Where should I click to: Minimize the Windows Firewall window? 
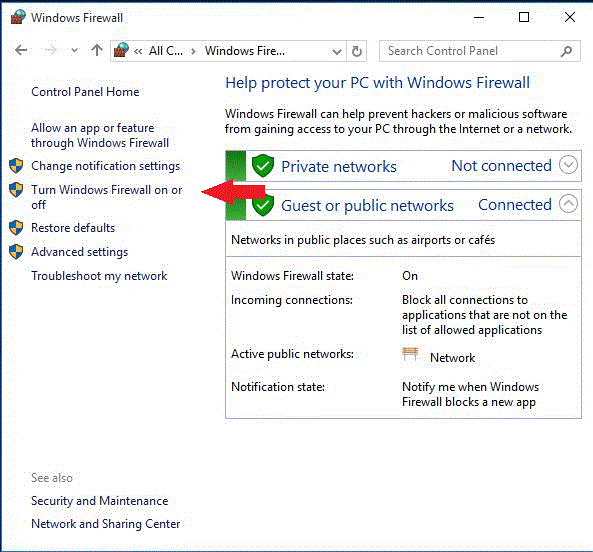479,17
